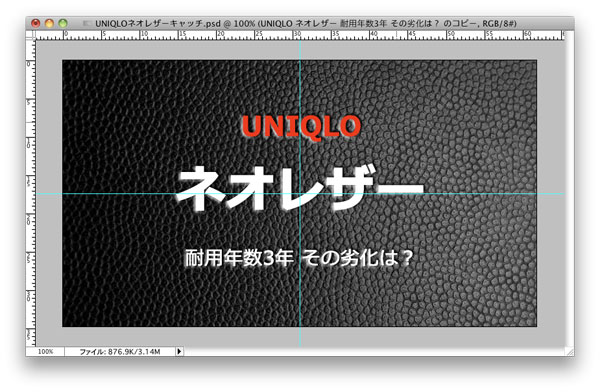Click the 耐用年数3年 その劣化は？ subtitle text
Viewport: 600px width, 392px height.
pyautogui.click(x=299, y=258)
